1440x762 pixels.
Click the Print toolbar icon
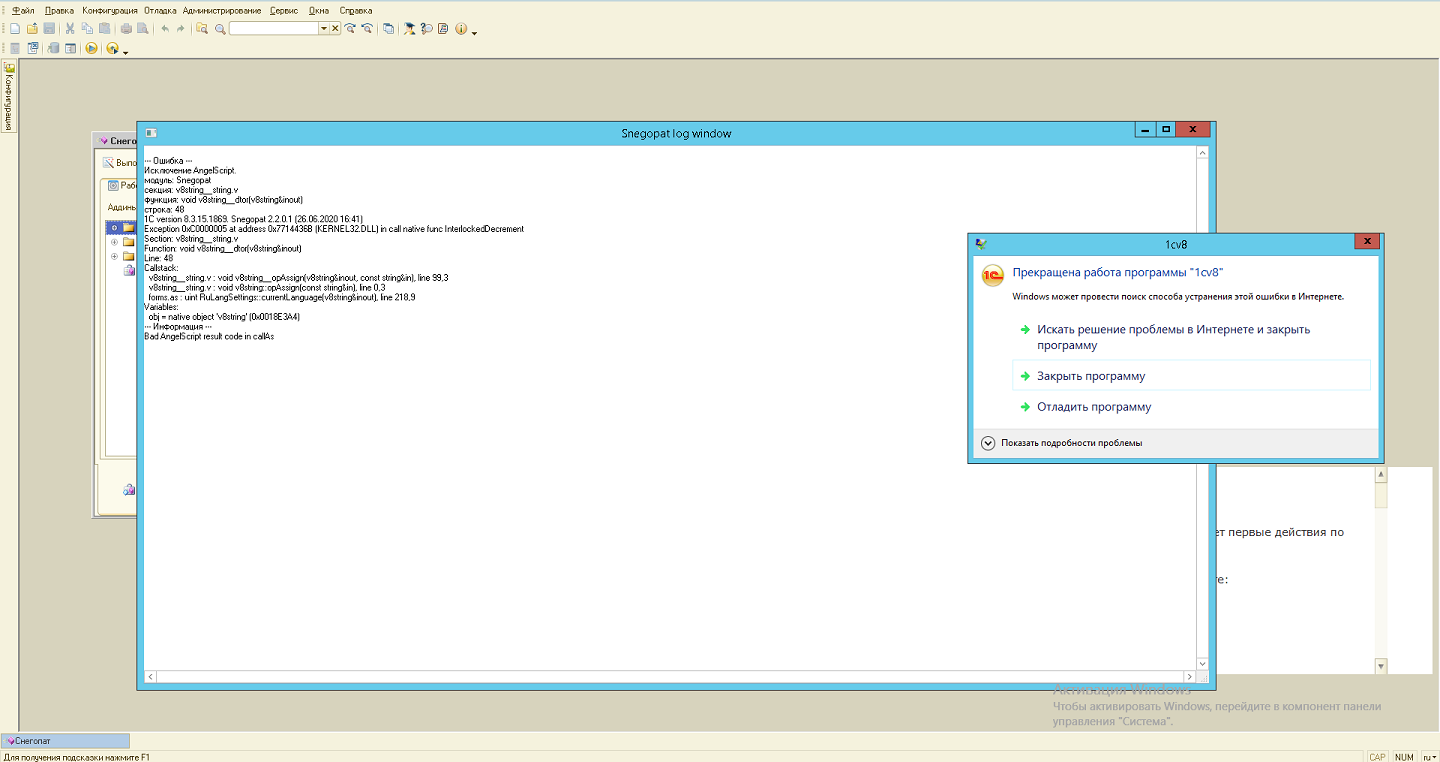pyautogui.click(x=126, y=29)
